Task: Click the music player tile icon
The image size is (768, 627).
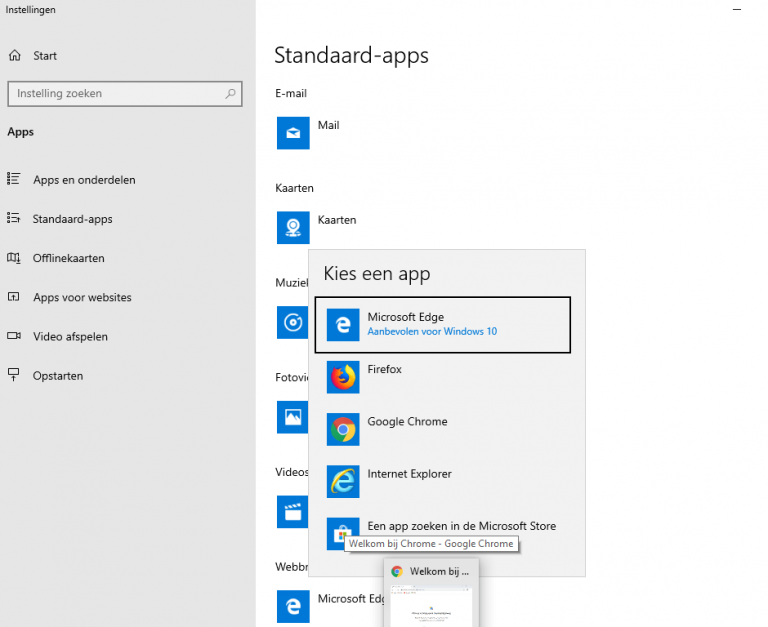Action: (x=292, y=322)
